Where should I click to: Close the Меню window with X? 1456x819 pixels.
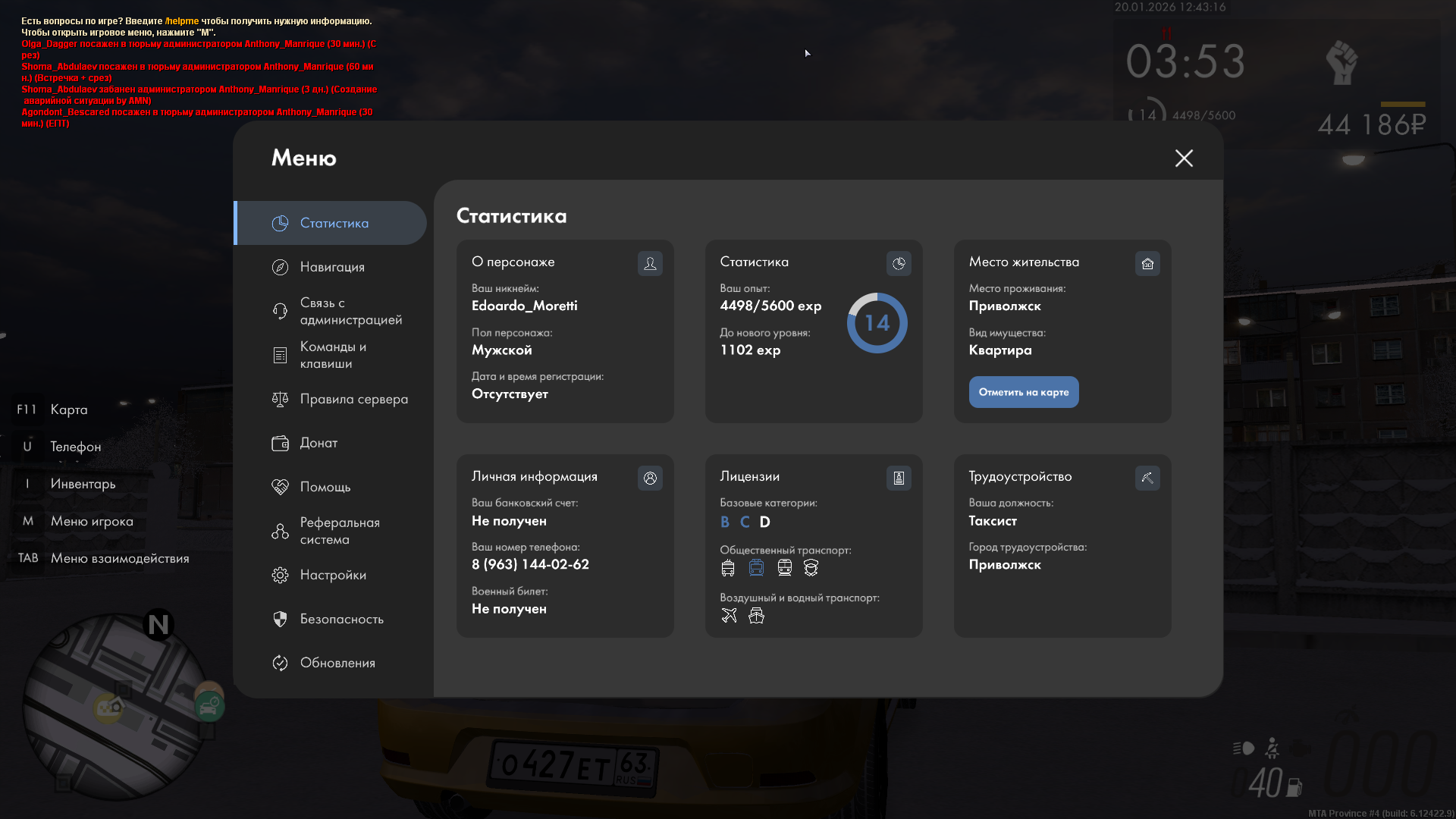[x=1183, y=158]
